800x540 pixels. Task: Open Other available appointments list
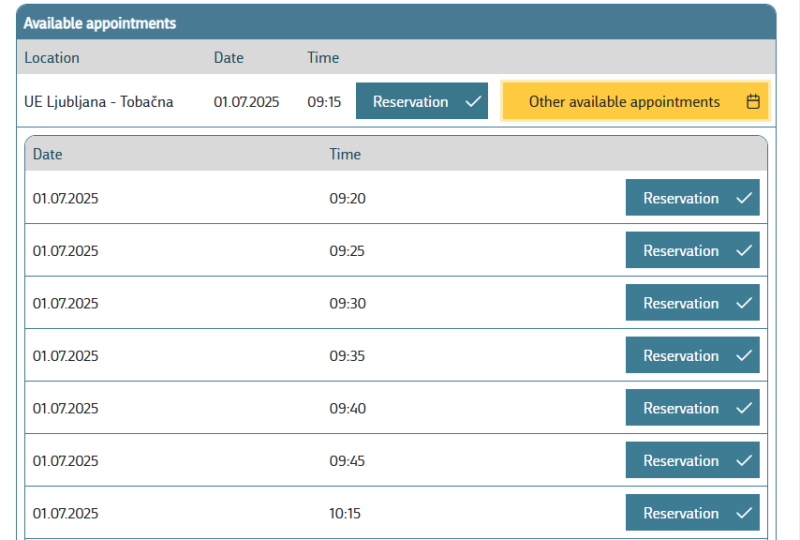pos(635,101)
